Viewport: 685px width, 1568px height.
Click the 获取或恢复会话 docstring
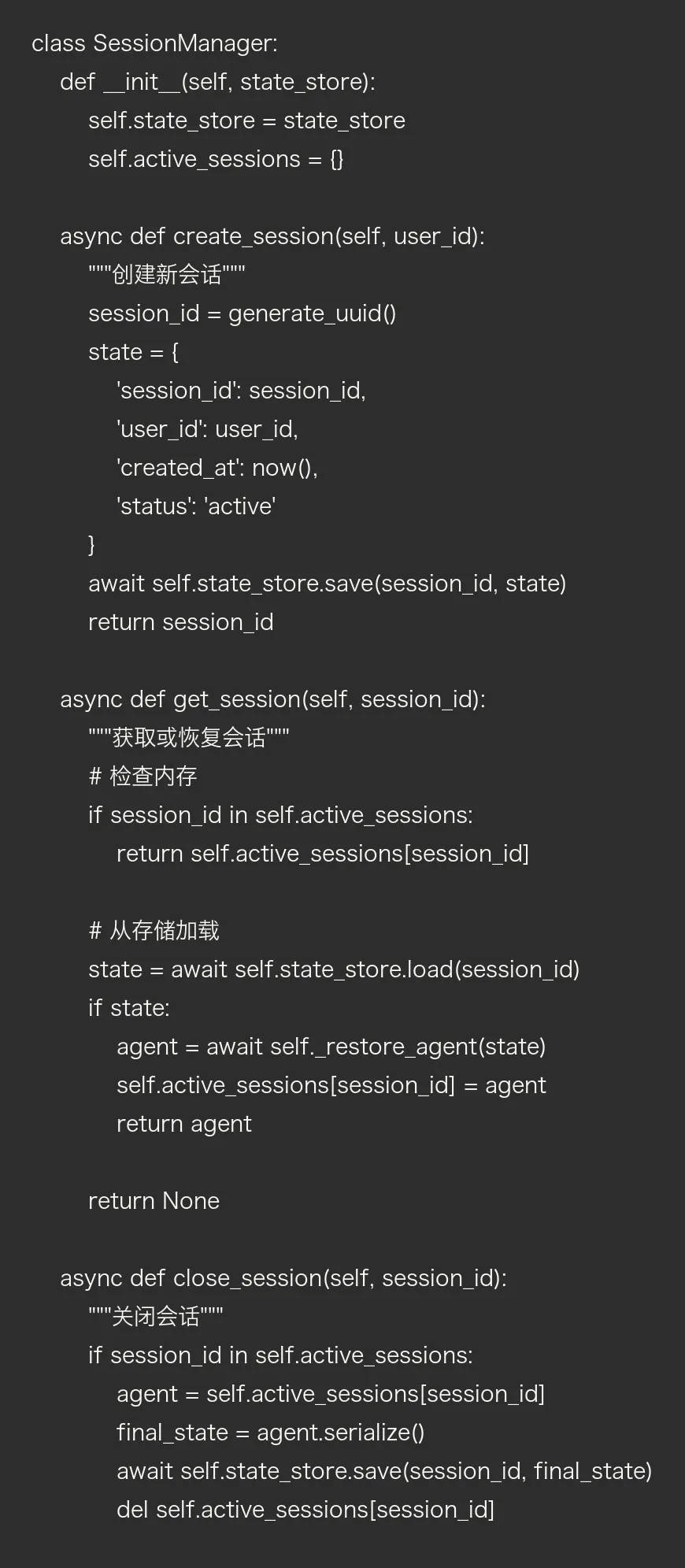[x=189, y=738]
